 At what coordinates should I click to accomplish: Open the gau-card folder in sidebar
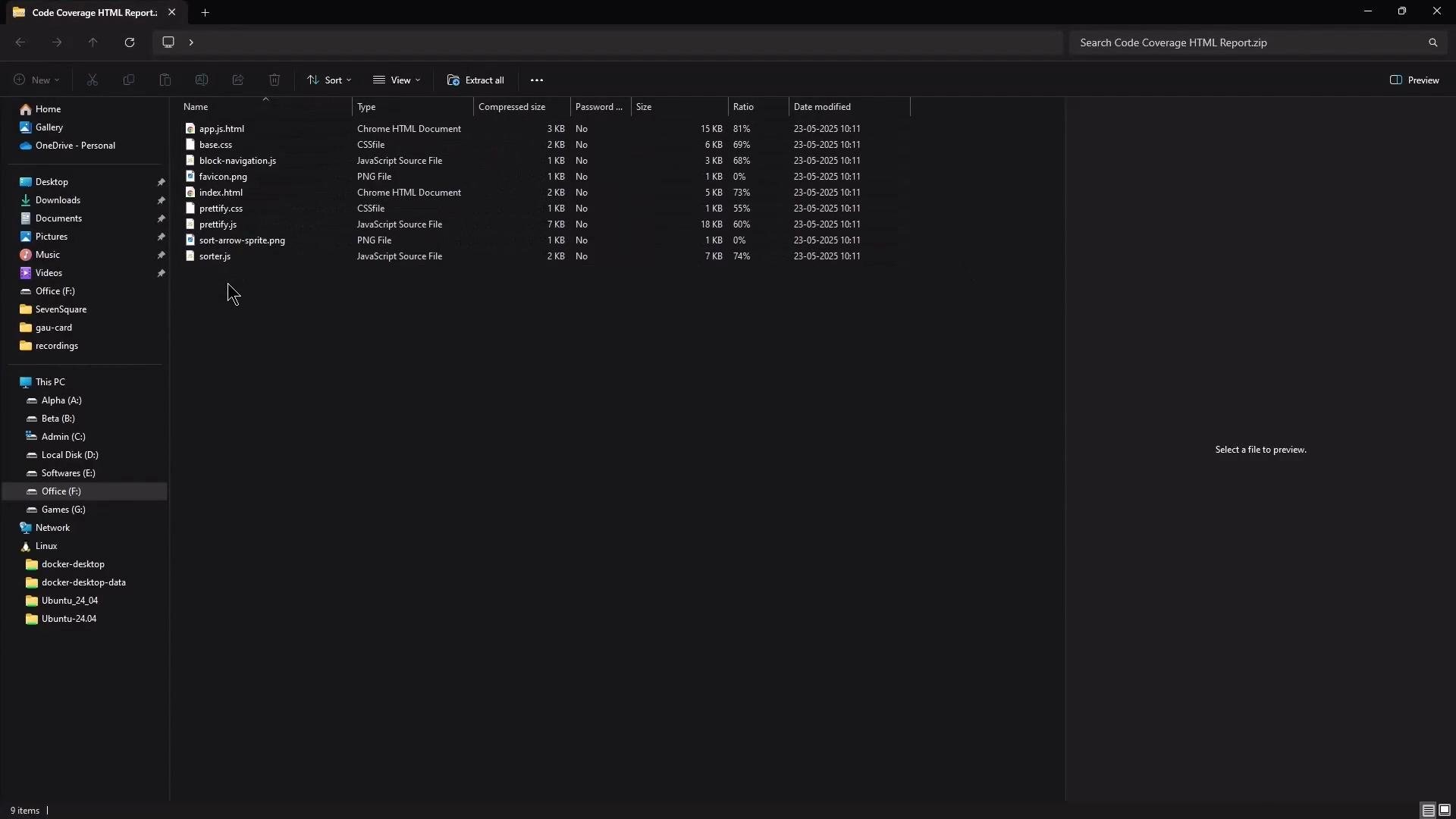tap(53, 328)
